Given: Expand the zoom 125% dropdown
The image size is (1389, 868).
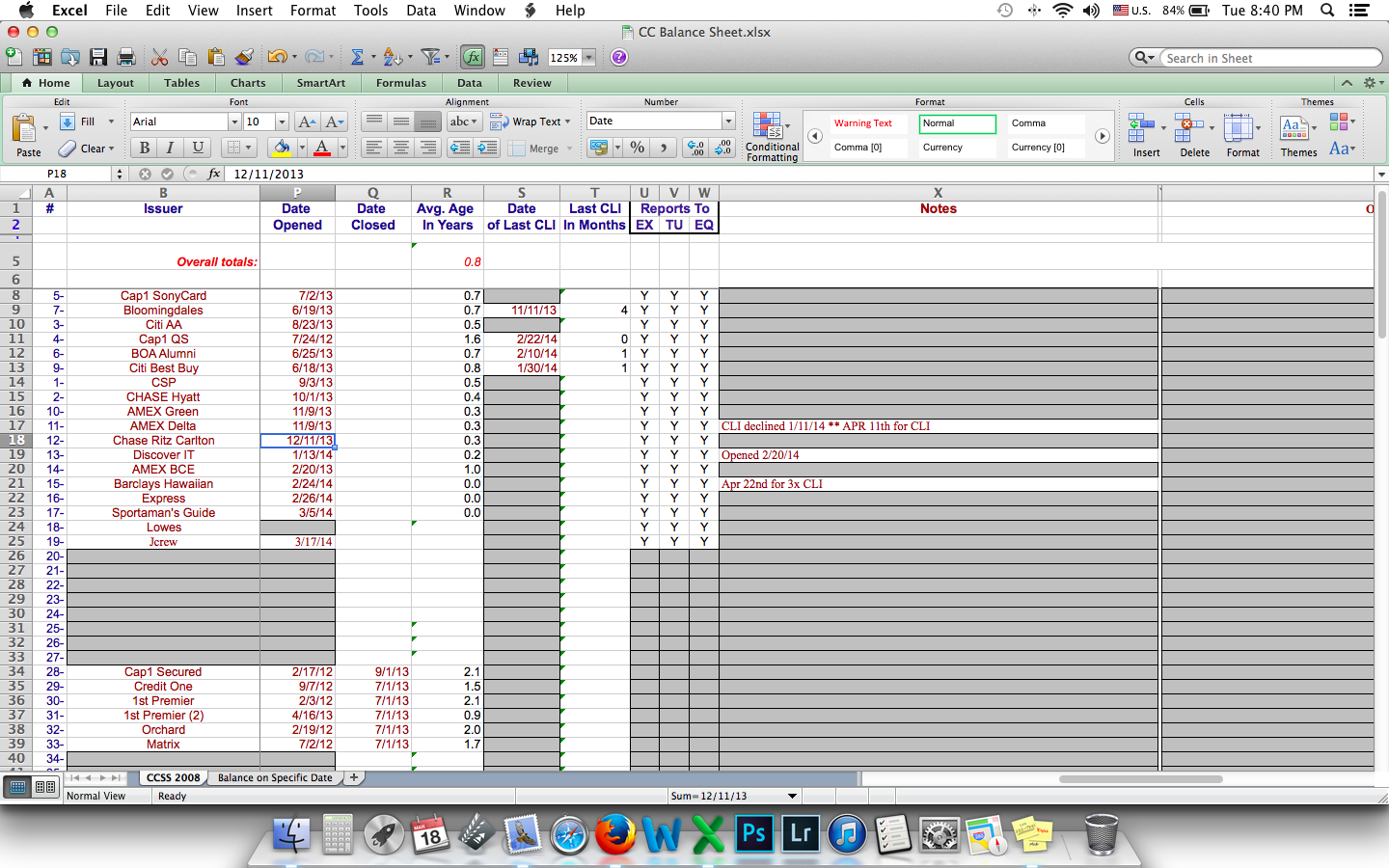Looking at the screenshot, I should coord(588,58).
